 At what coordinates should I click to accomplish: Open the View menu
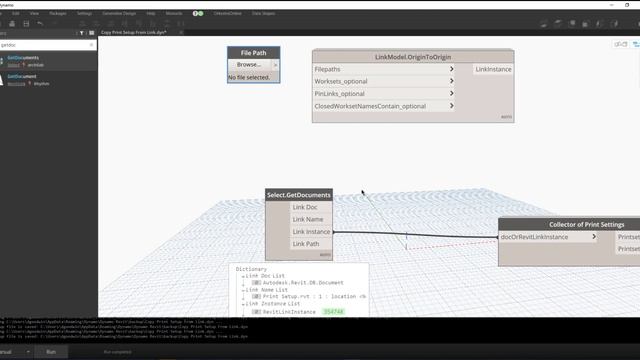pos(34,13)
